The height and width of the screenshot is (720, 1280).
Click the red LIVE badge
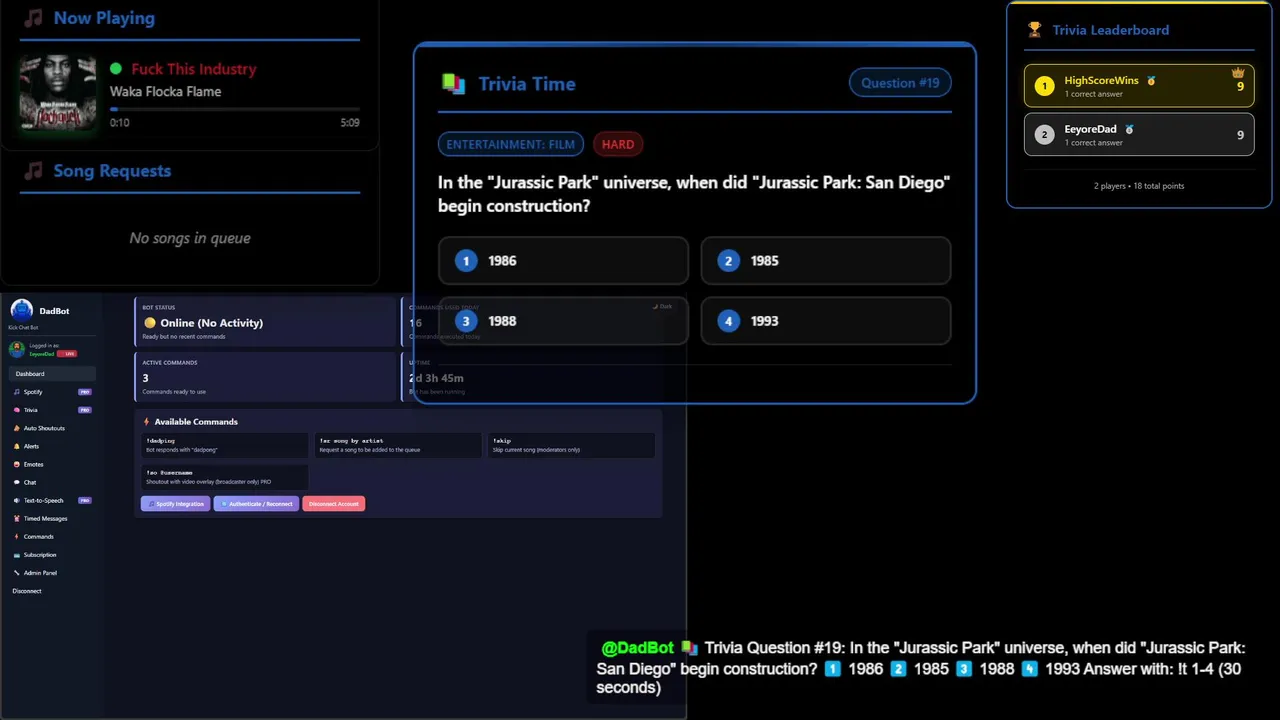click(x=67, y=354)
